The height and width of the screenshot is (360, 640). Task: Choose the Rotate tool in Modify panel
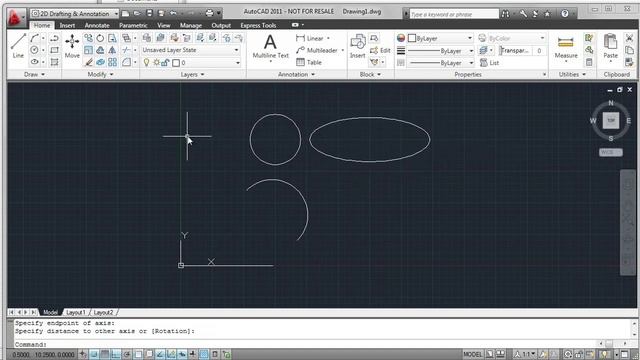pos(100,38)
